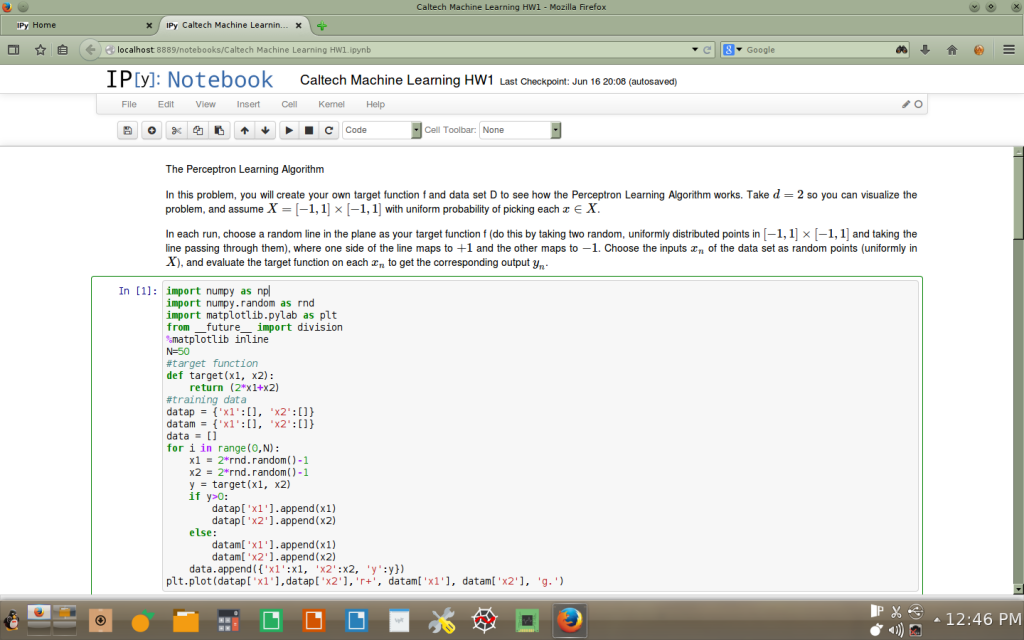Go to the Firefox home page icon

[951, 49]
